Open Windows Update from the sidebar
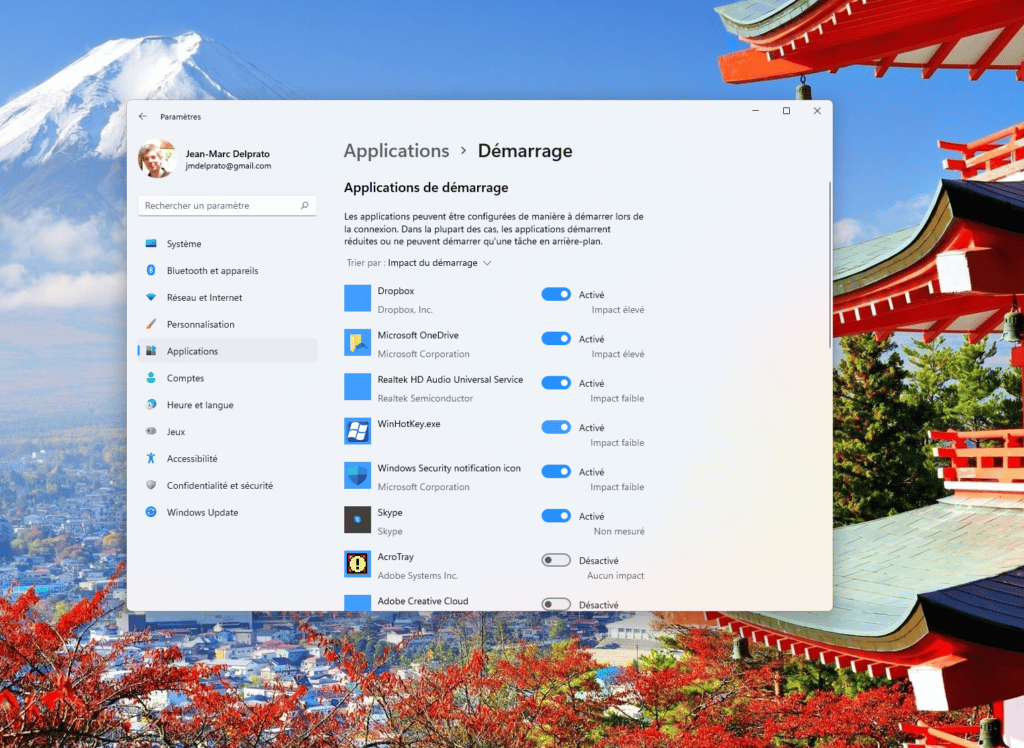1024x748 pixels. [205, 512]
